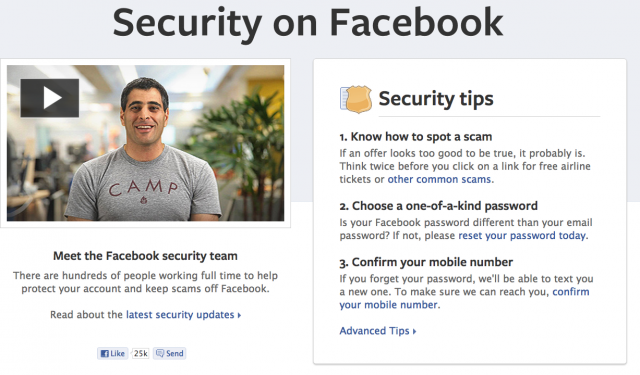Click the confirm your mobile number link
The width and height of the screenshot is (640, 375).
pyautogui.click(x=464, y=298)
